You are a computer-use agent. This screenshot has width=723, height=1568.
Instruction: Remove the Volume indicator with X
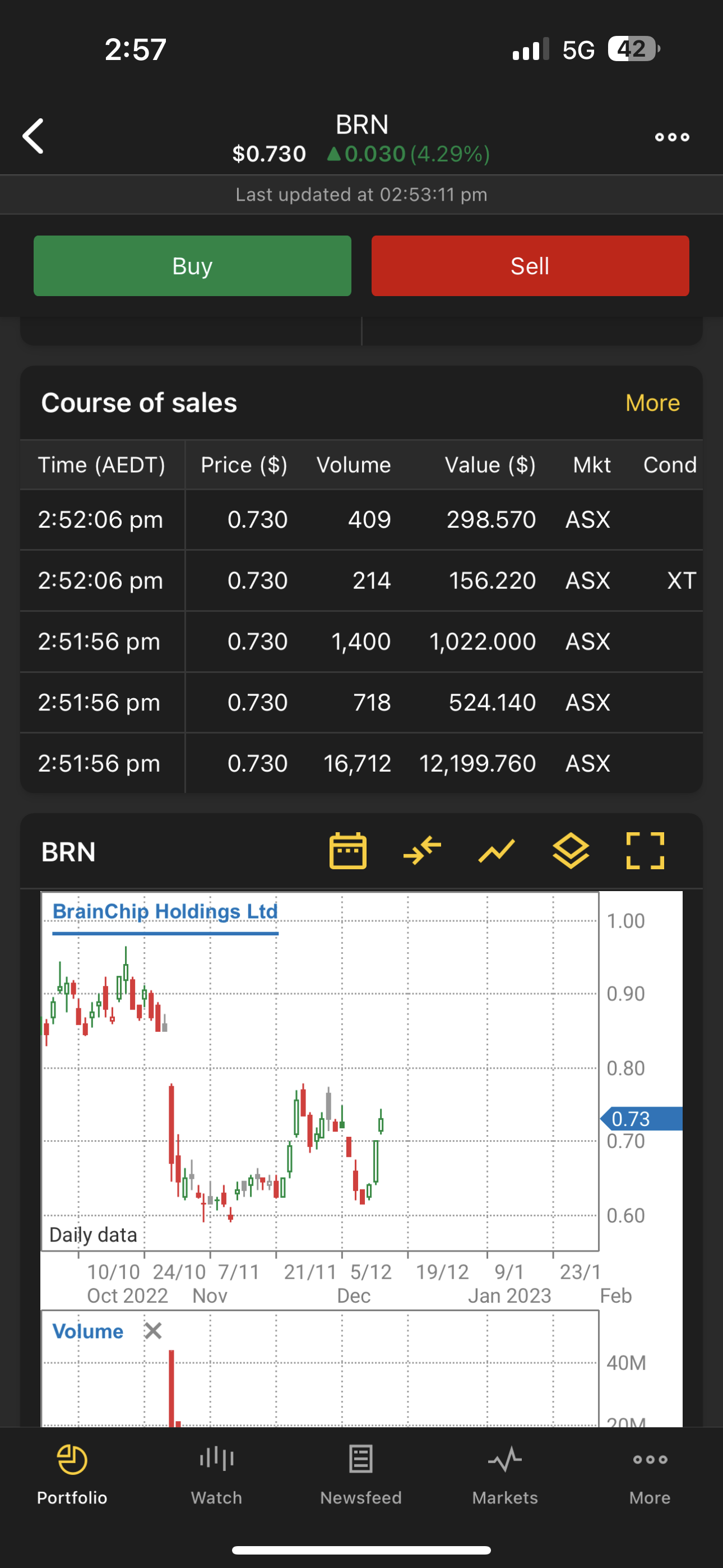(x=154, y=1331)
